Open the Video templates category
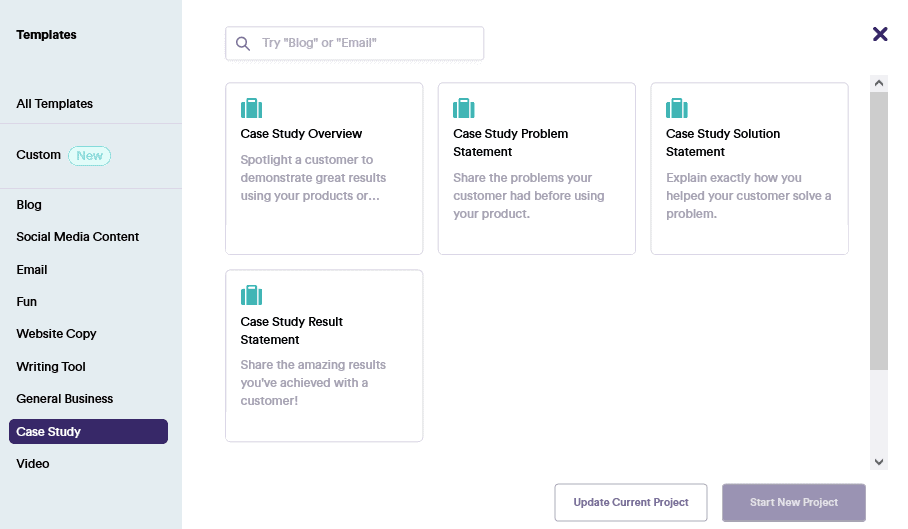This screenshot has height=529, width=908. (33, 464)
